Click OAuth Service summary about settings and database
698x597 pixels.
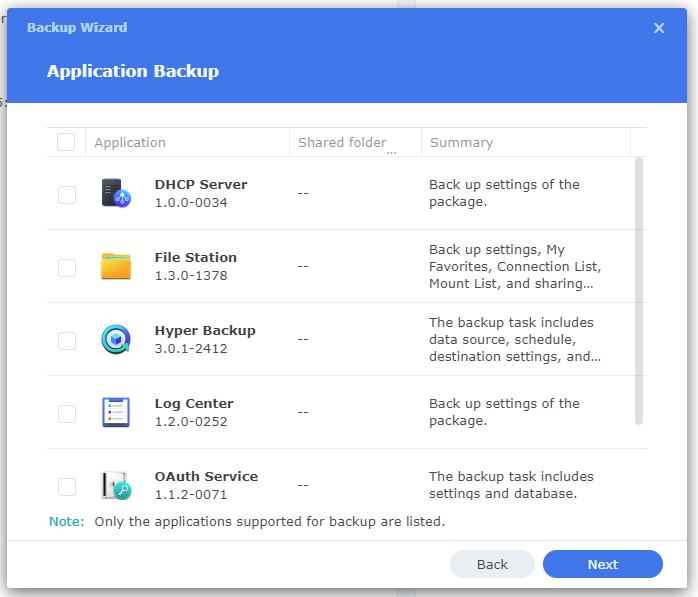pyautogui.click(x=511, y=485)
